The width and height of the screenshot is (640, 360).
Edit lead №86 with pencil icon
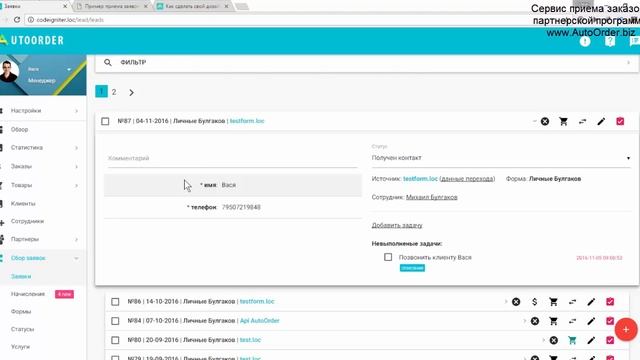[591, 302]
